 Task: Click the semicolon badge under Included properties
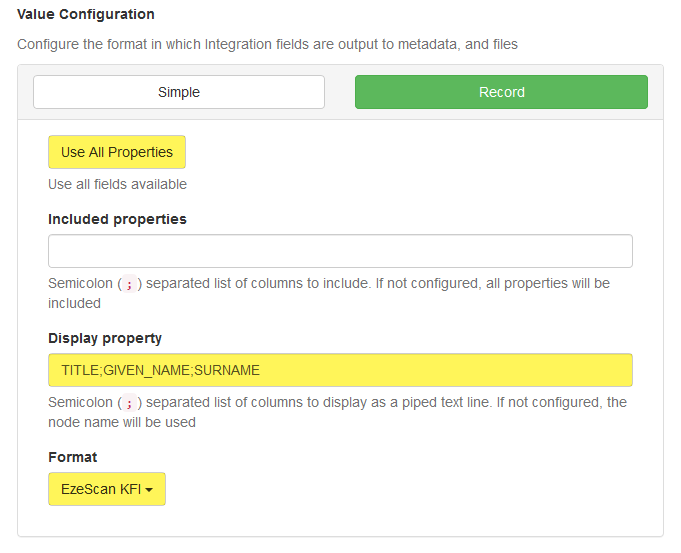(128, 284)
